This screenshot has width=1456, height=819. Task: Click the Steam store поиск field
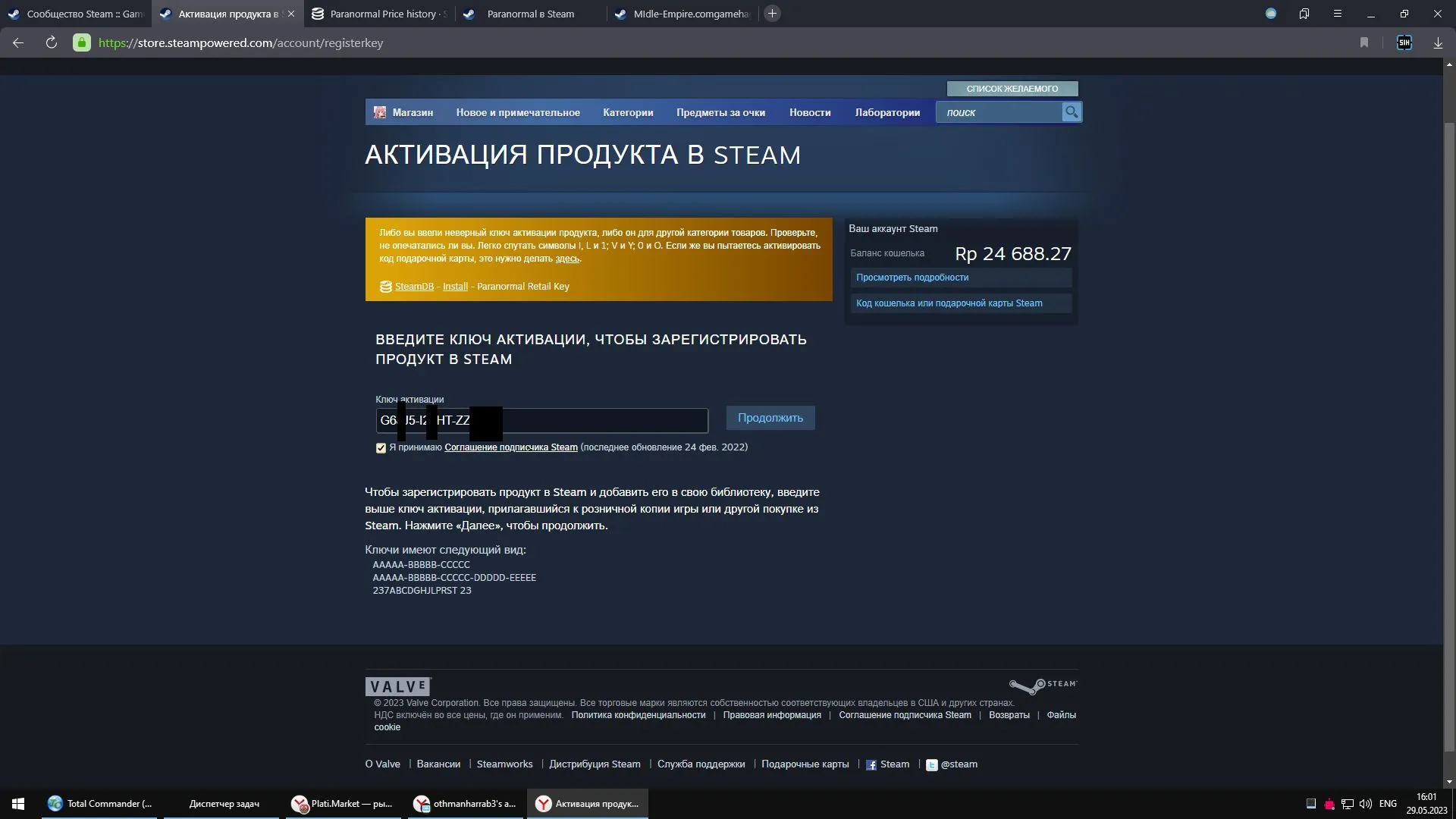click(x=999, y=112)
